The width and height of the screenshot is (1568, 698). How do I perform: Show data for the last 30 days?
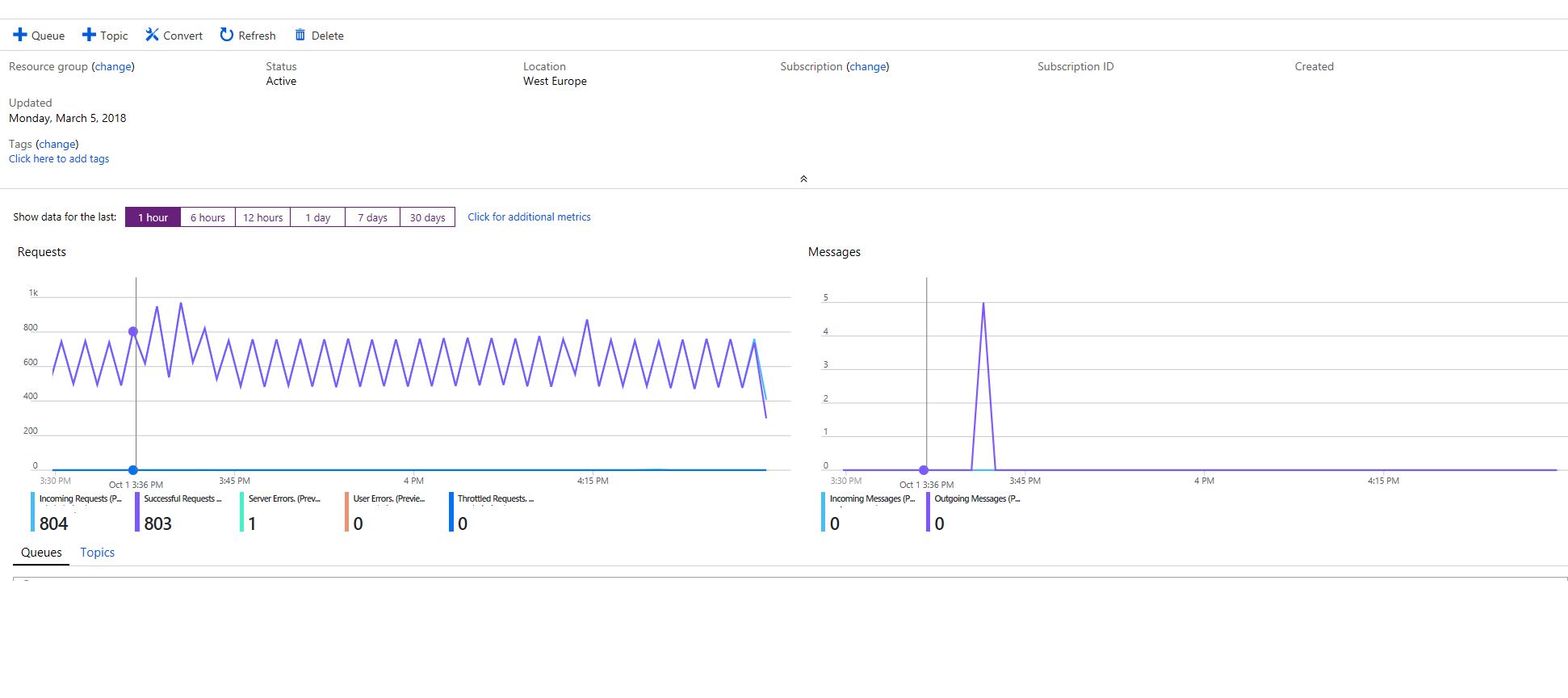click(x=427, y=217)
